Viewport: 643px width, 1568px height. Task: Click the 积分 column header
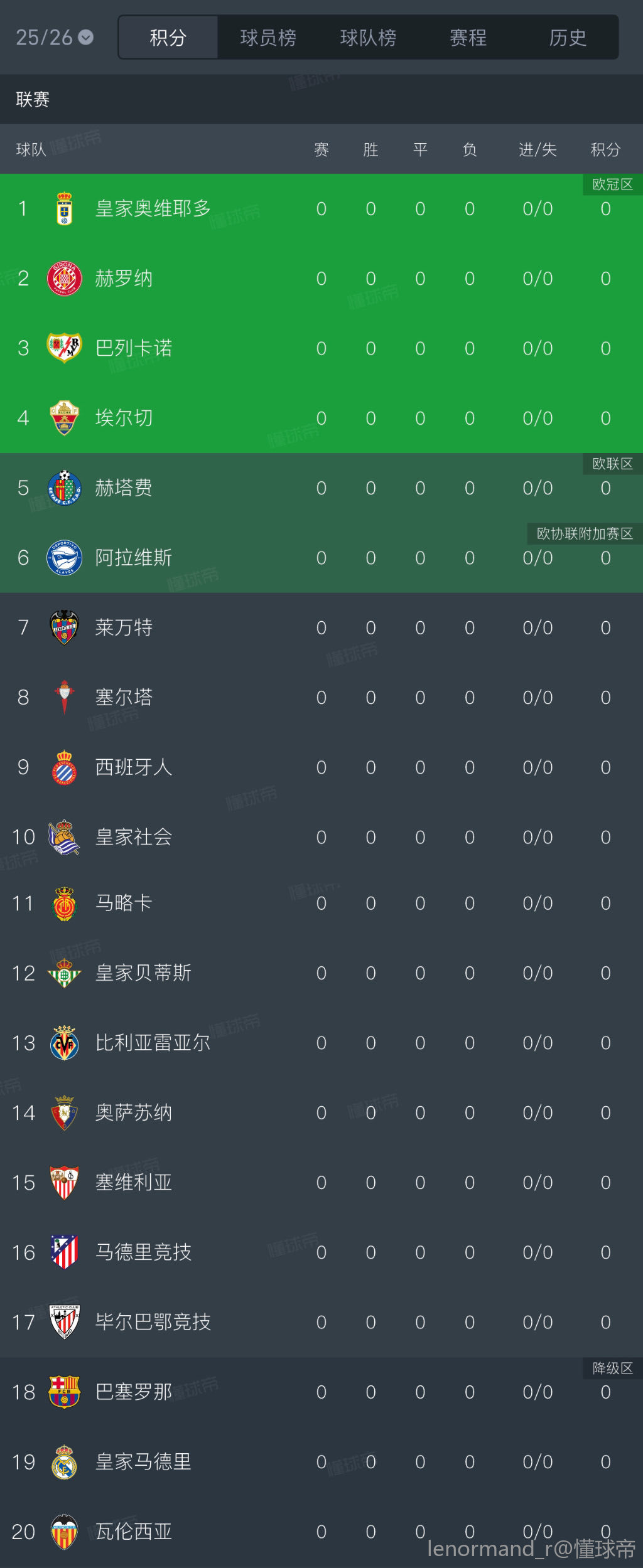pyautogui.click(x=605, y=149)
